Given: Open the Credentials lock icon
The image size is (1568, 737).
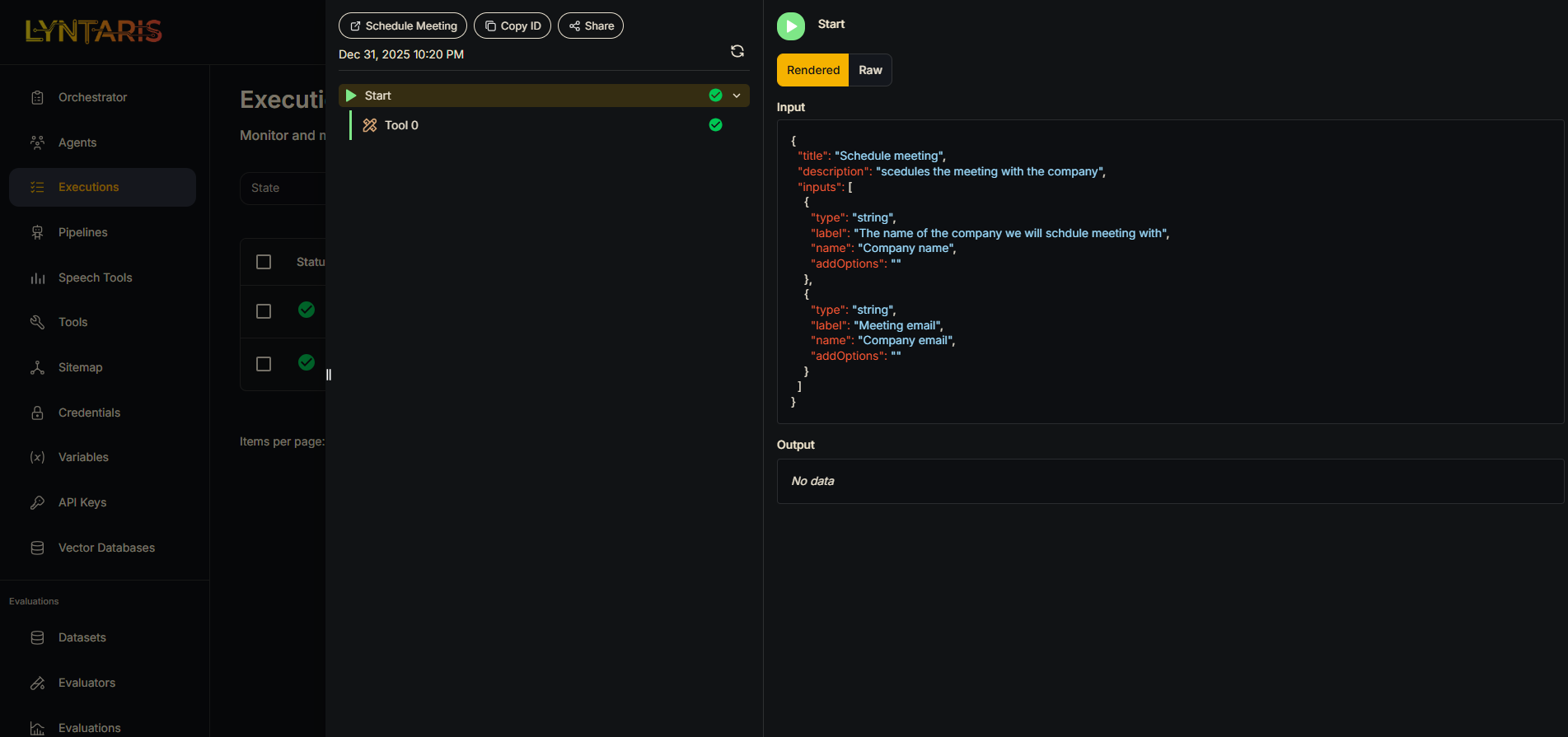Looking at the screenshot, I should (37, 413).
